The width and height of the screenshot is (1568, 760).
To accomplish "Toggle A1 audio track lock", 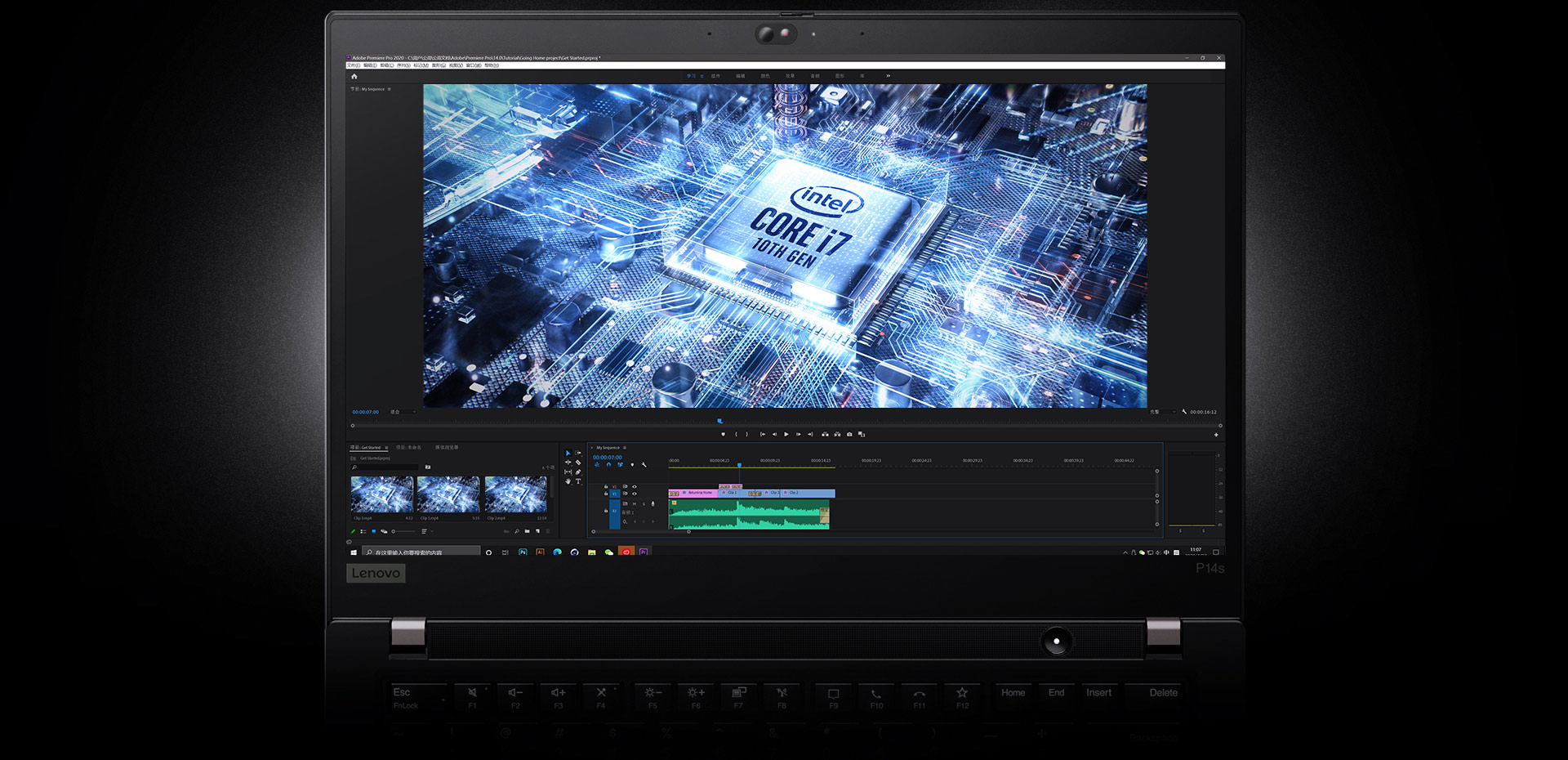I will click(x=606, y=511).
